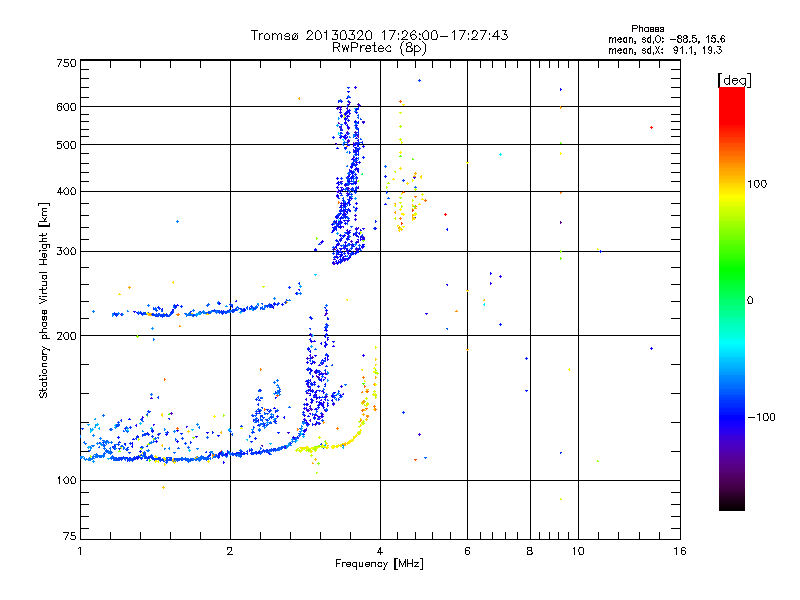The width and height of the screenshot is (800, 600).
Task: Click the isolated red data point near 14 MHz
Action: click(x=652, y=128)
